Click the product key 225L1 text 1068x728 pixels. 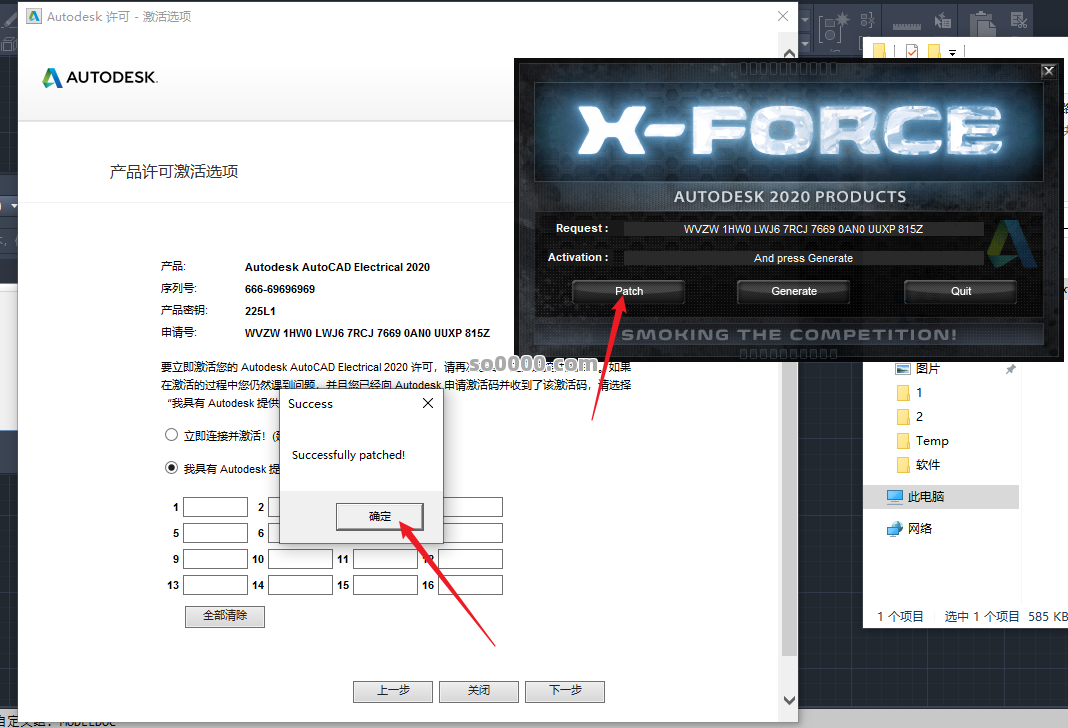click(260, 311)
